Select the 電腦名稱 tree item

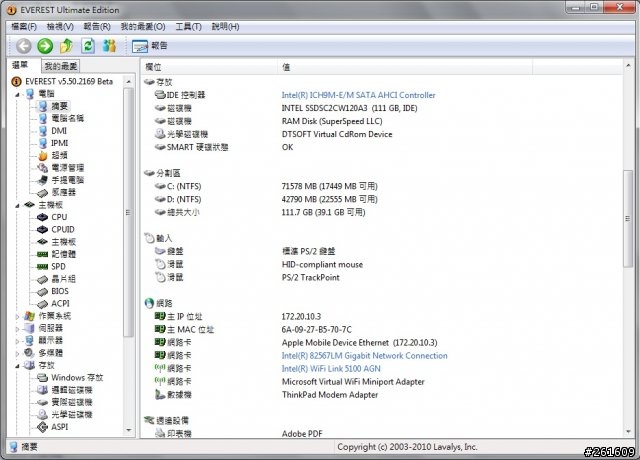point(67,118)
